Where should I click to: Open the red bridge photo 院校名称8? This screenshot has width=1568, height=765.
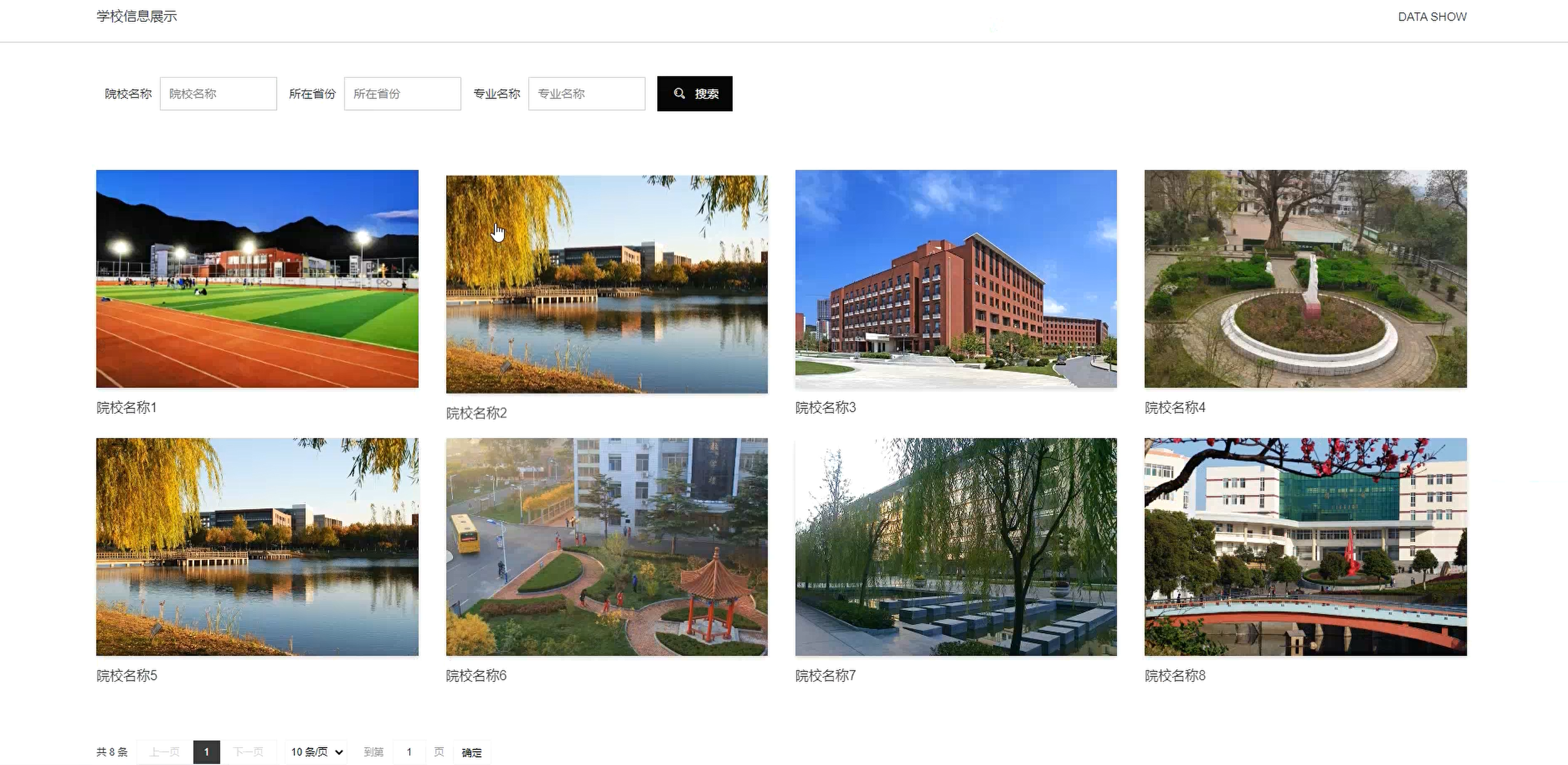[1306, 547]
